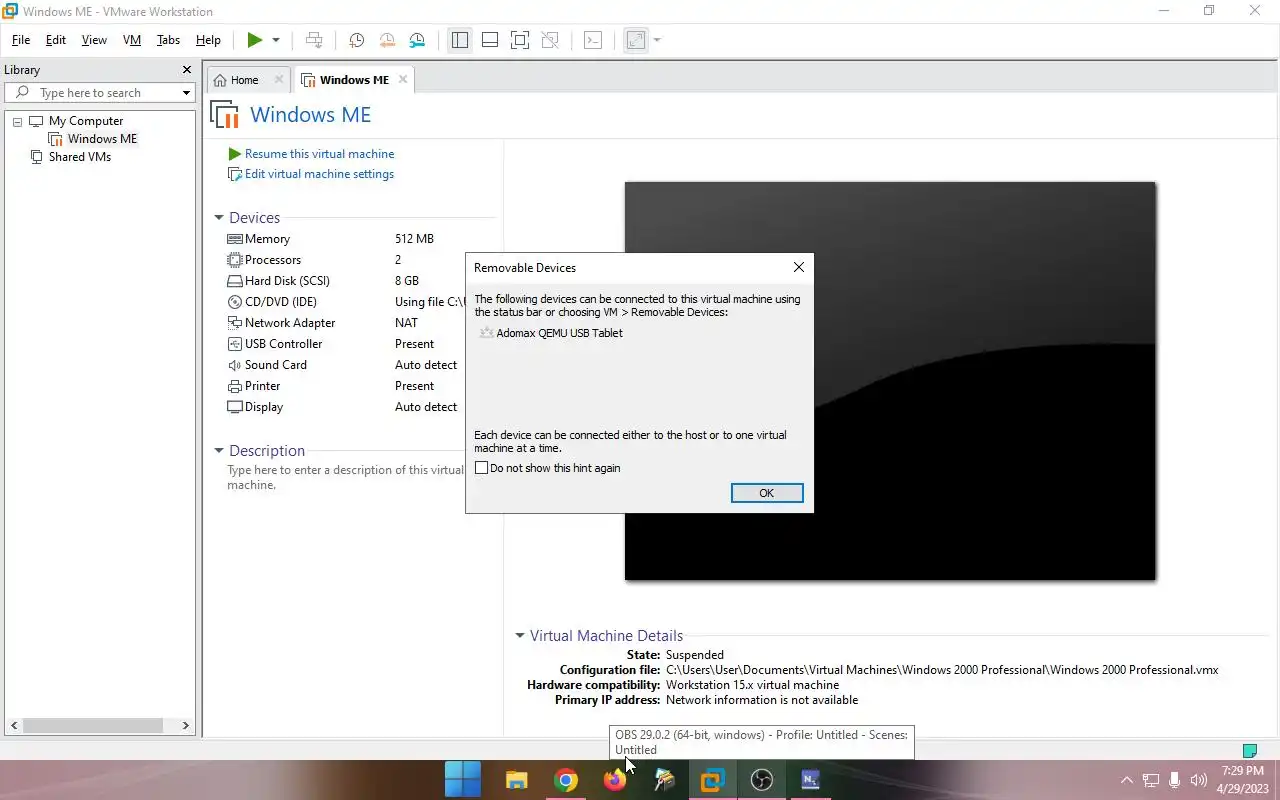Image resolution: width=1280 pixels, height=800 pixels.
Task: Click OK in Removable Devices dialog
Action: 767,493
